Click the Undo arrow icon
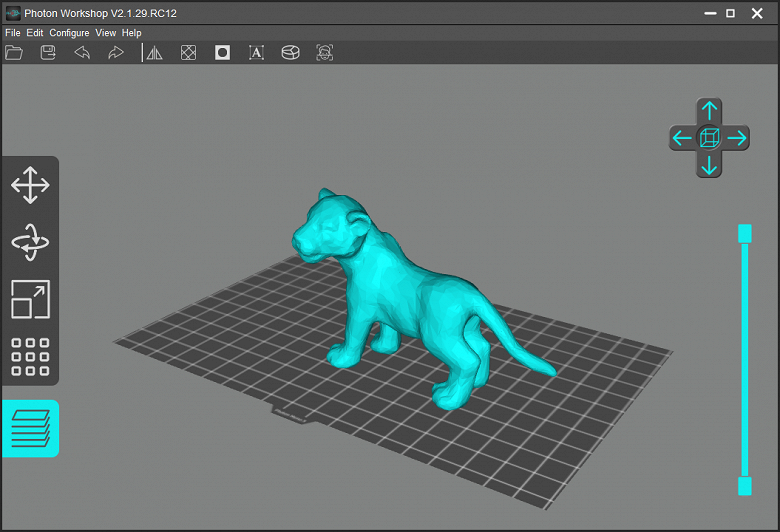 coord(82,52)
